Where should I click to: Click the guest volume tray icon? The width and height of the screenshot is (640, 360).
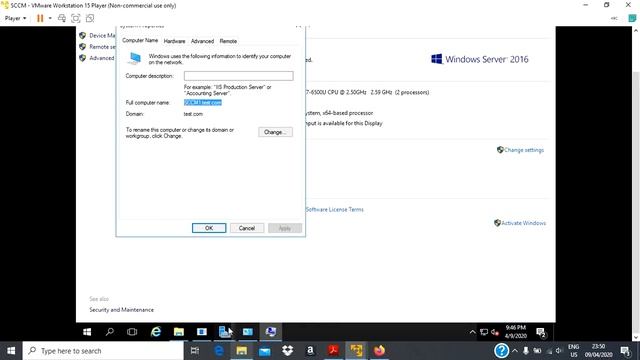point(495,332)
